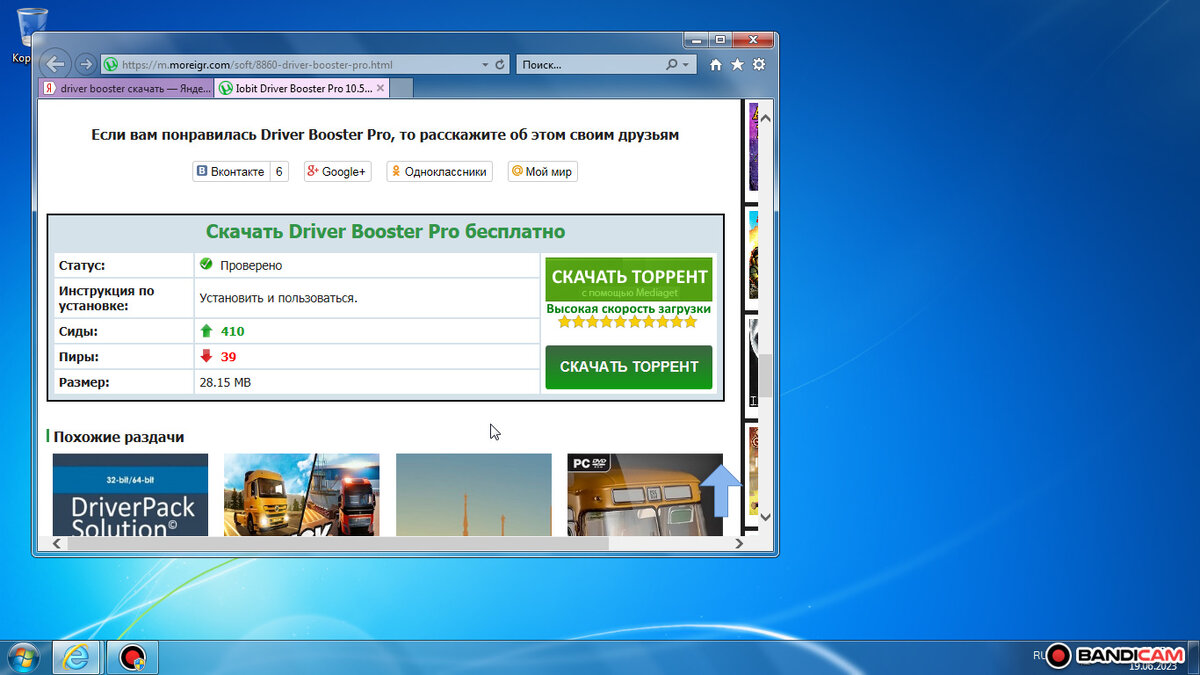Click the size value 28.15 MB
Image resolution: width=1200 pixels, height=675 pixels.
(x=225, y=382)
